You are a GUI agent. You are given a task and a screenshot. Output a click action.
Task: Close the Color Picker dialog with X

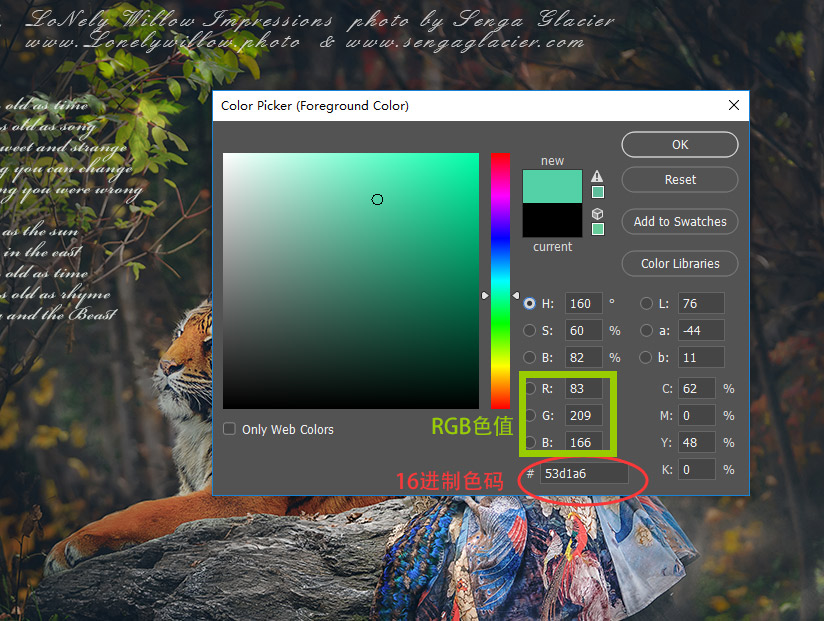pyautogui.click(x=734, y=106)
